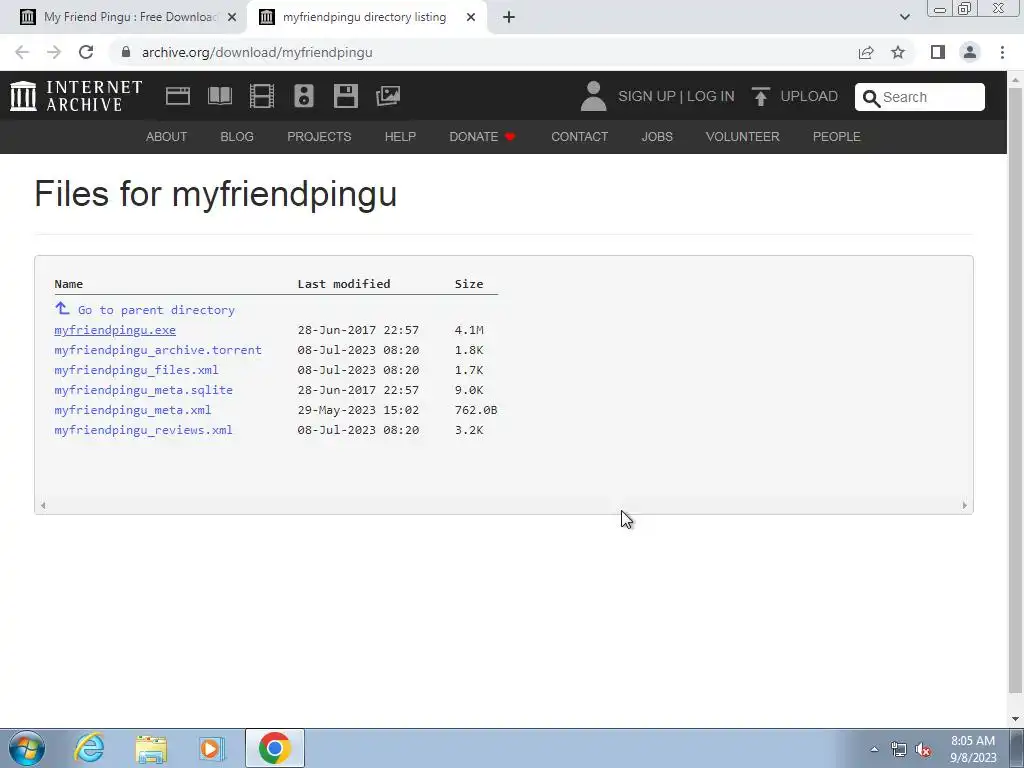The width and height of the screenshot is (1024, 768).
Task: Launch Internet Explorer from taskbar
Action: click(89, 748)
